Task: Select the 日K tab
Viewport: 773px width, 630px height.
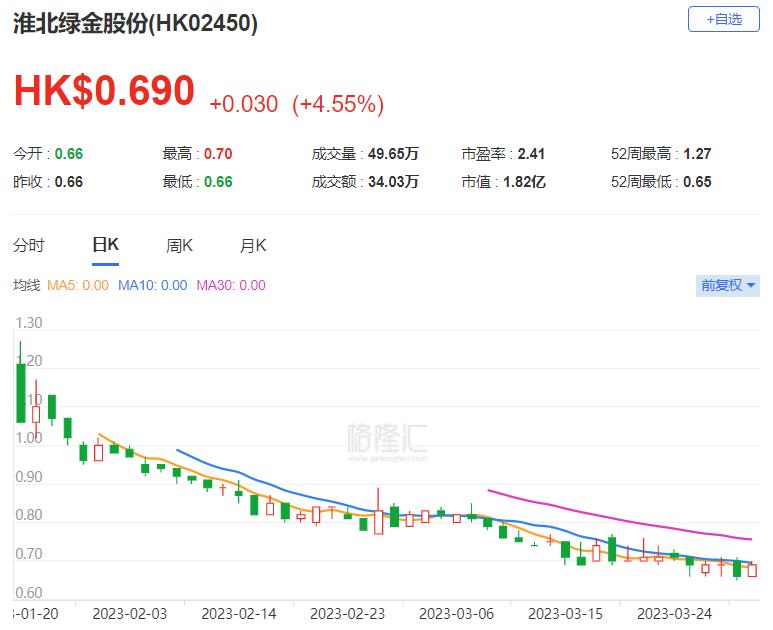Action: [105, 245]
